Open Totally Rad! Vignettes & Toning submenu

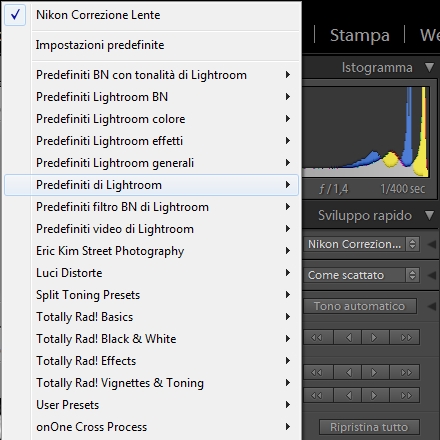[x=152, y=383]
